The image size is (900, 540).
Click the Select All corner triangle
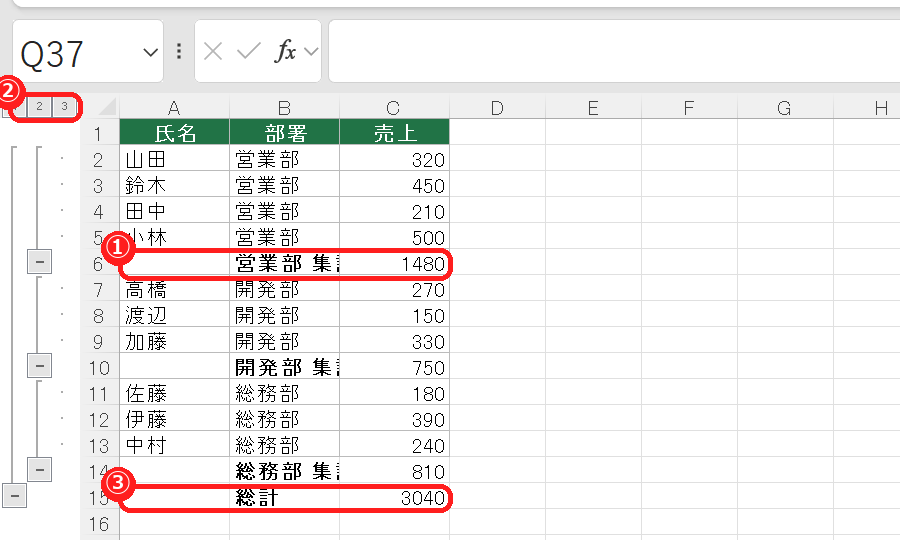click(106, 107)
